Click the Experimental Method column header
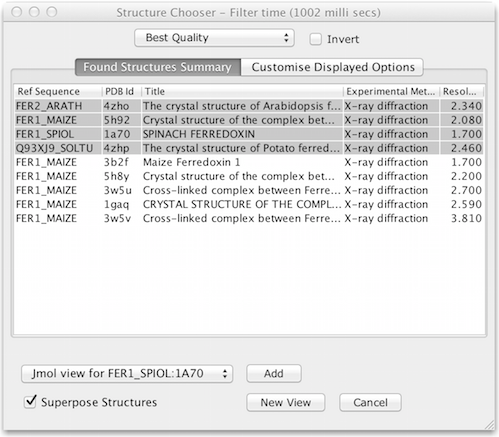This screenshot has height=437, width=499. pyautogui.click(x=391, y=91)
